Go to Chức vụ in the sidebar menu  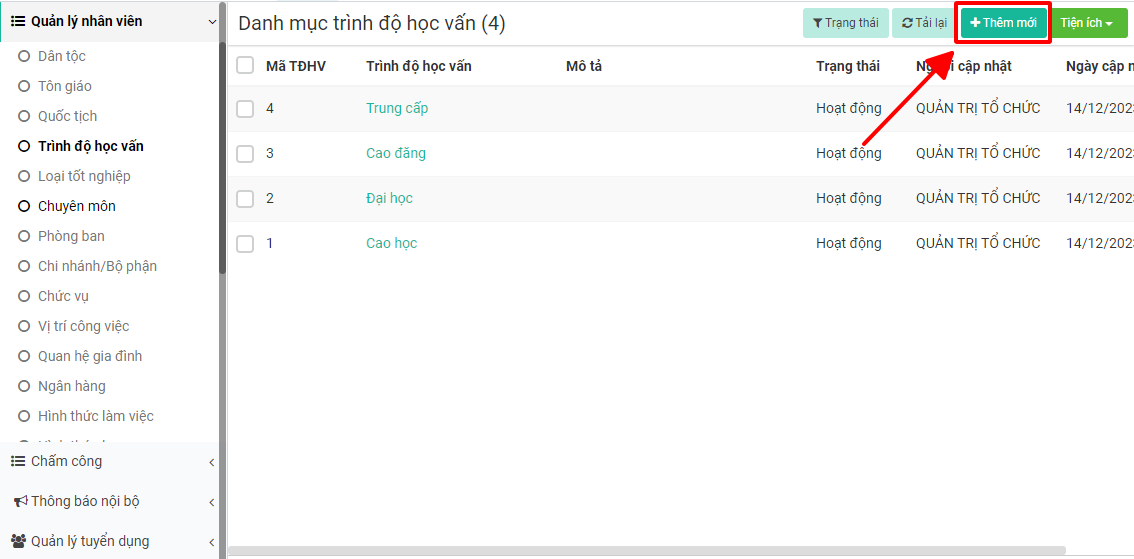click(x=63, y=296)
